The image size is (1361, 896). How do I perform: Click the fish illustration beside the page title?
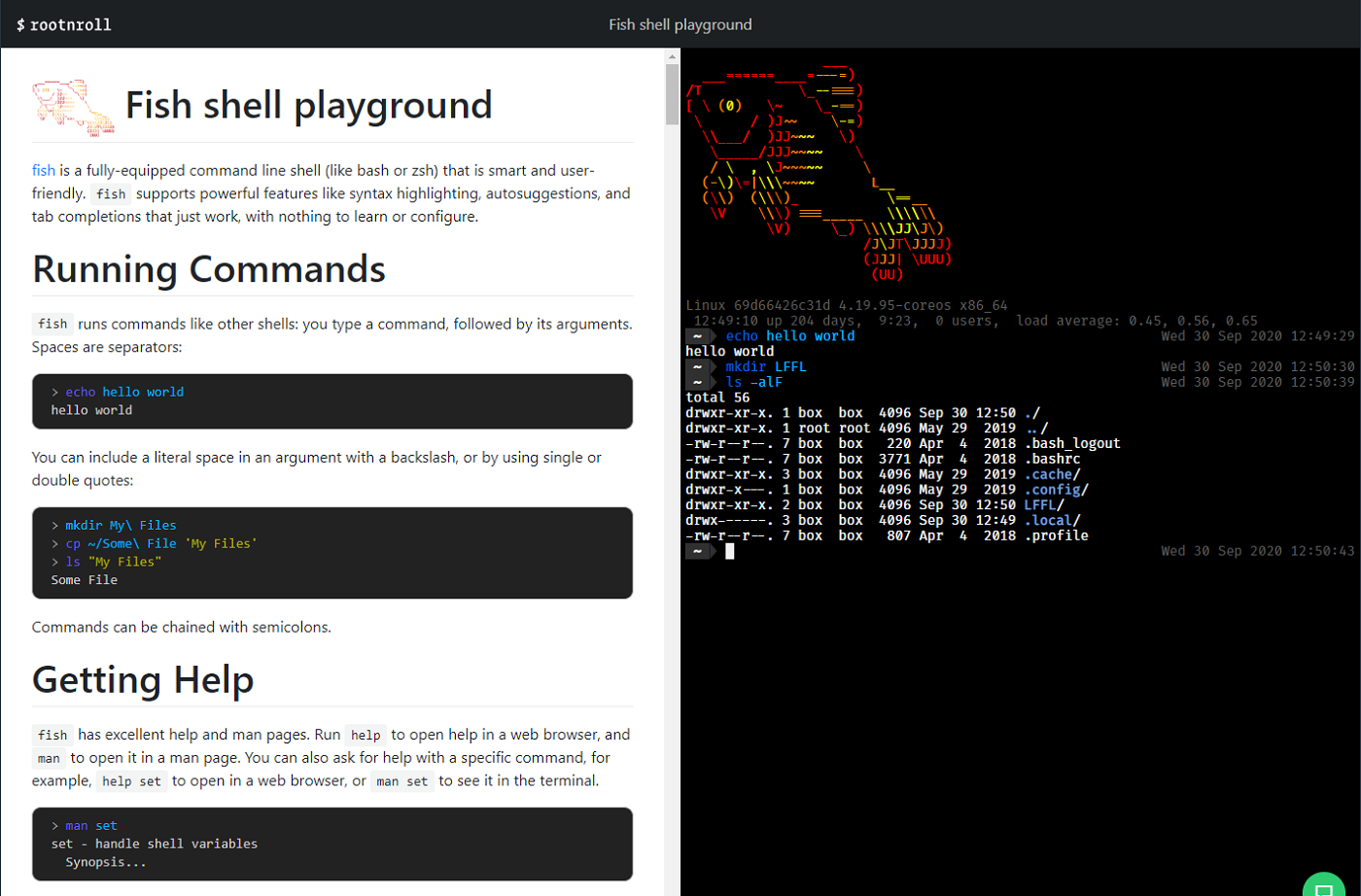[x=72, y=105]
